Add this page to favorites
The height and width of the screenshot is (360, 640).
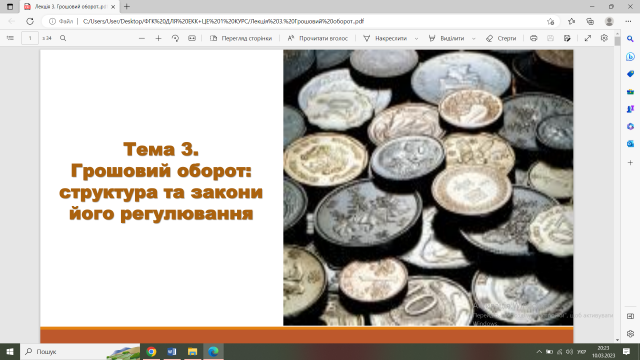click(x=551, y=21)
